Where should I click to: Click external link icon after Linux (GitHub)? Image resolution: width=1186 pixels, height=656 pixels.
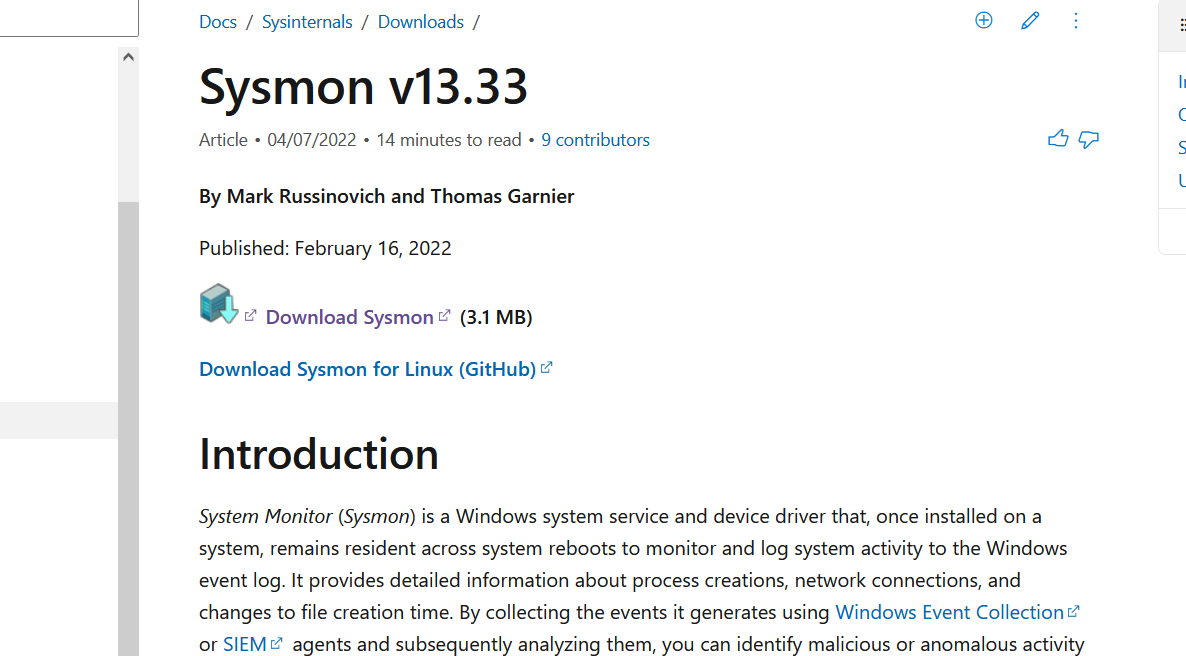(x=547, y=368)
